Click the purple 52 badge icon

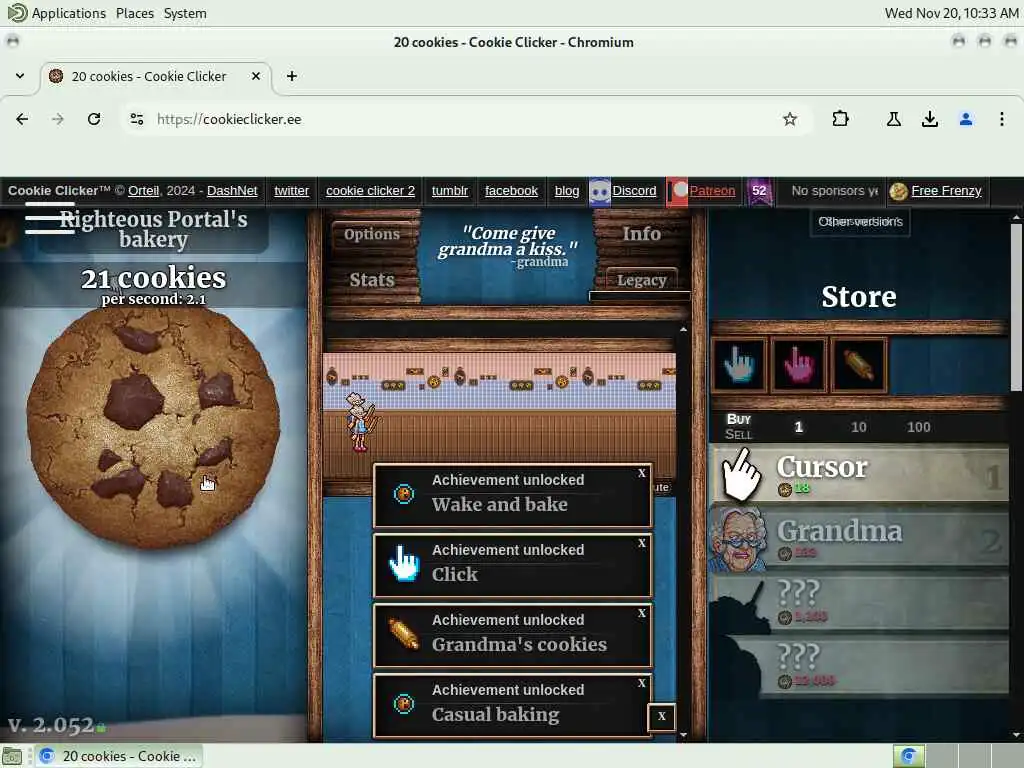pos(759,191)
